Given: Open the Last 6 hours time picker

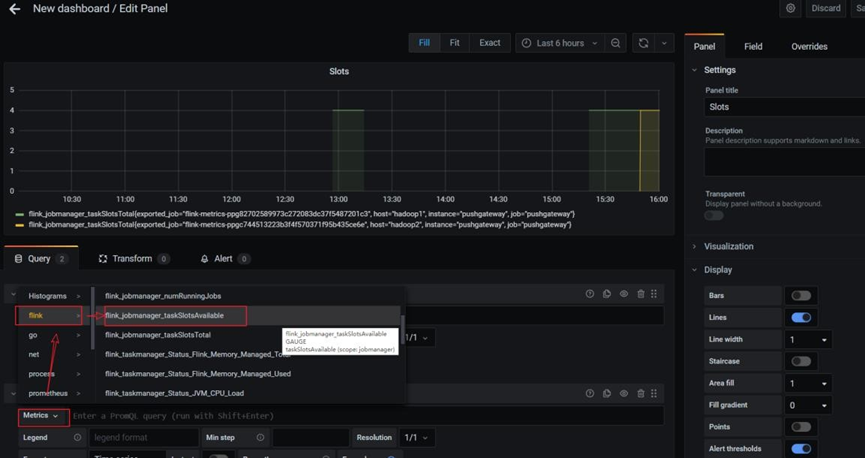Looking at the screenshot, I should (559, 43).
